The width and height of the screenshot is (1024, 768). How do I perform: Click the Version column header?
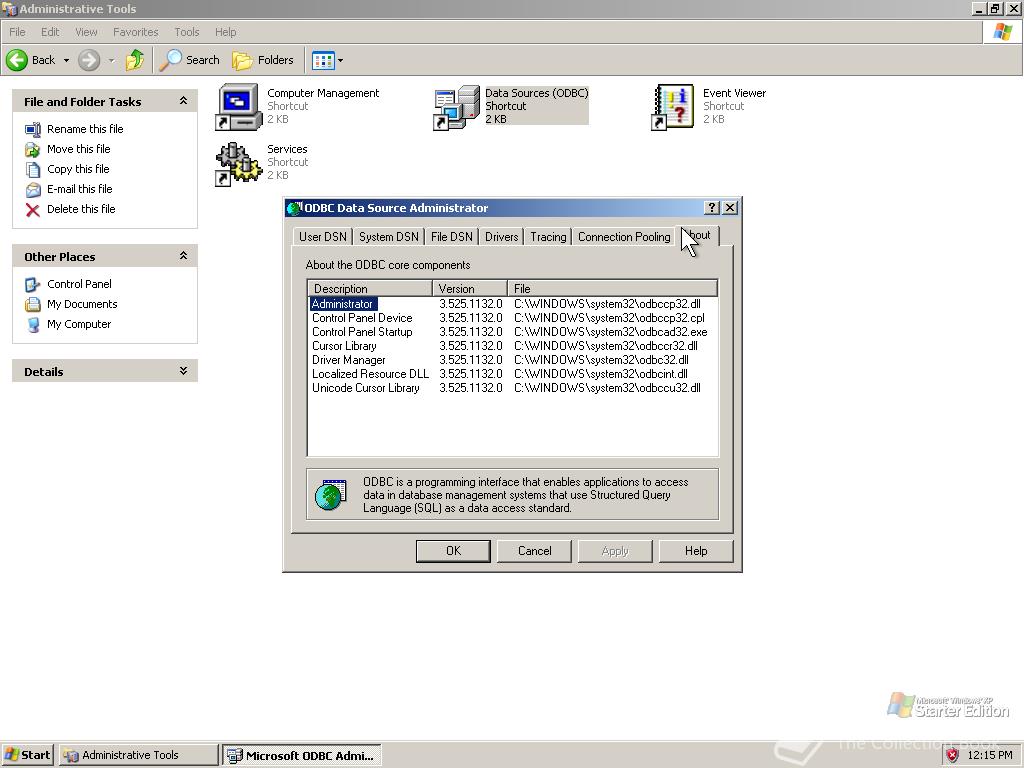[470, 289]
